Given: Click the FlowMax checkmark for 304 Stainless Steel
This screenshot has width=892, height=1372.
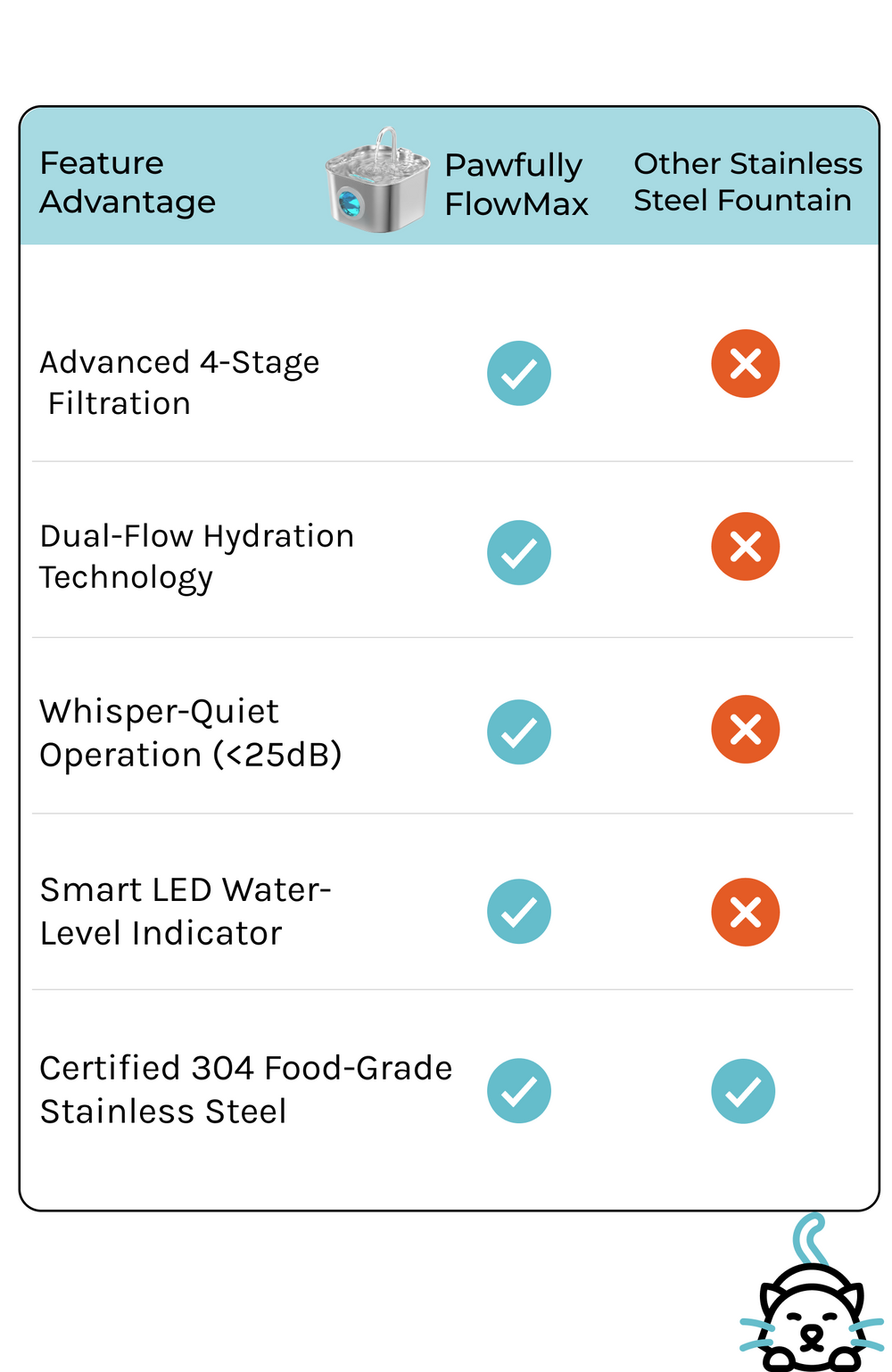Looking at the screenshot, I should click(x=519, y=1091).
